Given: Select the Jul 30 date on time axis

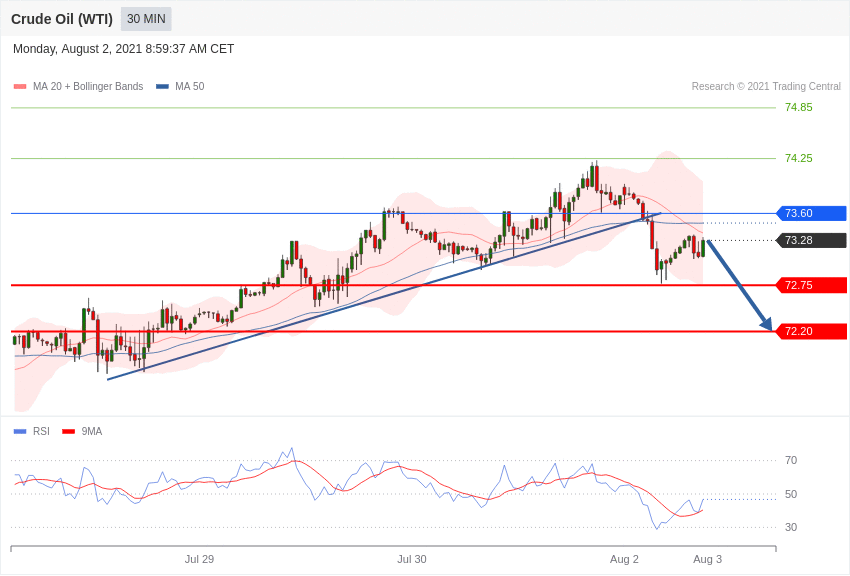Looking at the screenshot, I should 411,559.
